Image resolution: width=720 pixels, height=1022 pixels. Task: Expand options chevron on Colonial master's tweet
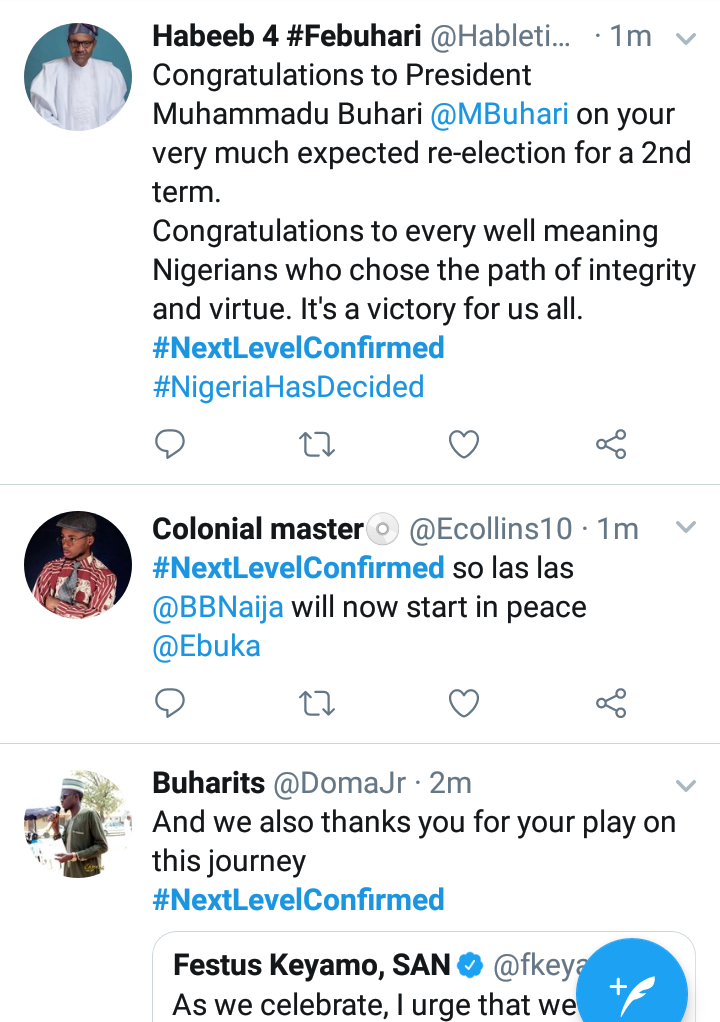686,527
